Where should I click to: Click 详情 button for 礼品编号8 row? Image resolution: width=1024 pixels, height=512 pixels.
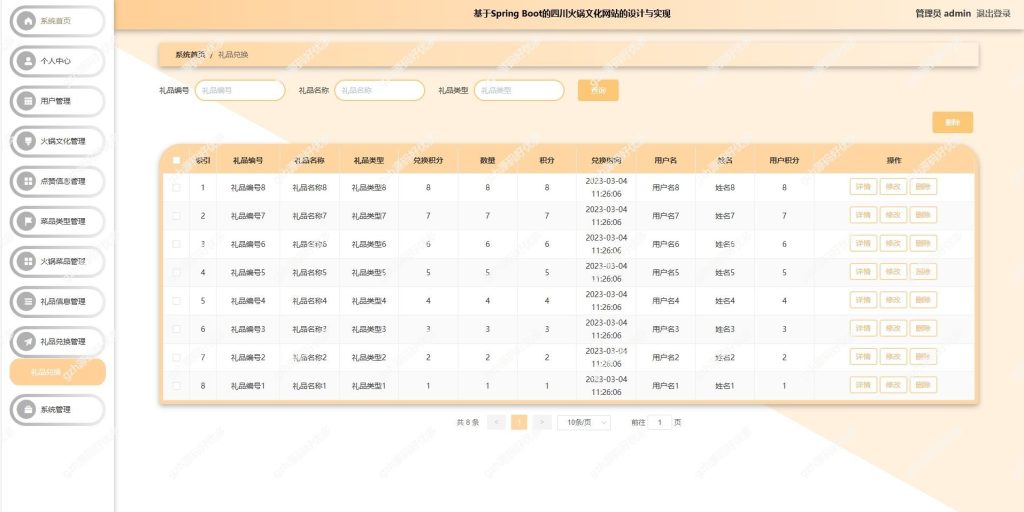863,187
